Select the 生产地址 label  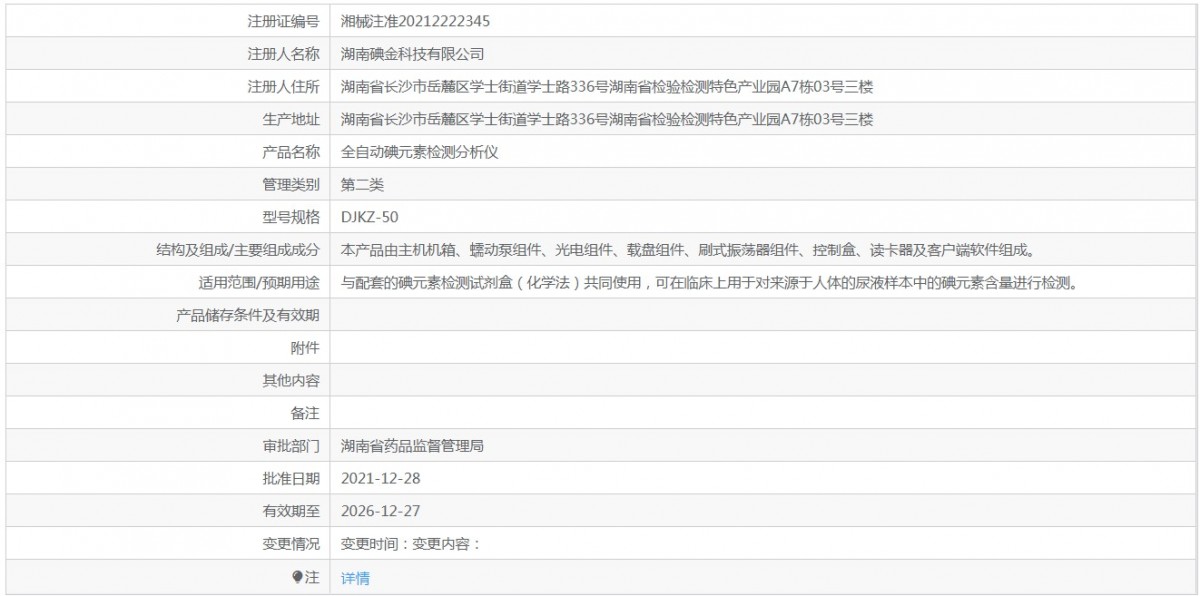coord(291,119)
